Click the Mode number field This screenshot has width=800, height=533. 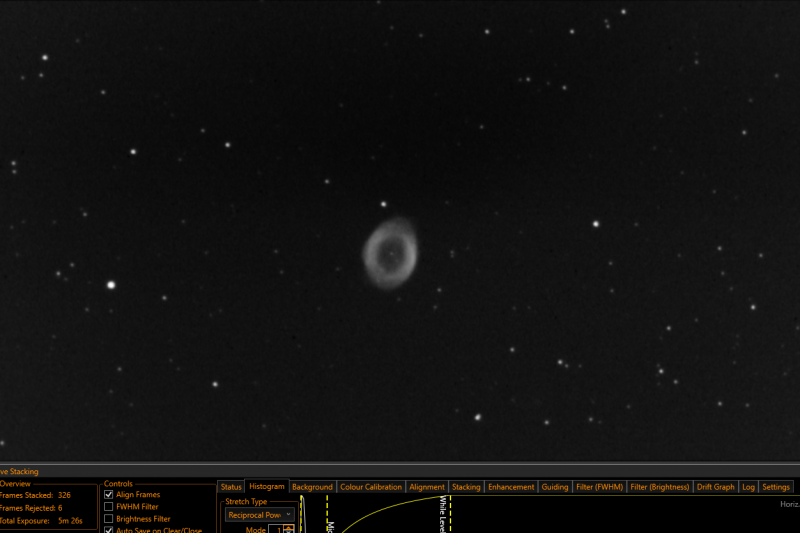(276, 529)
